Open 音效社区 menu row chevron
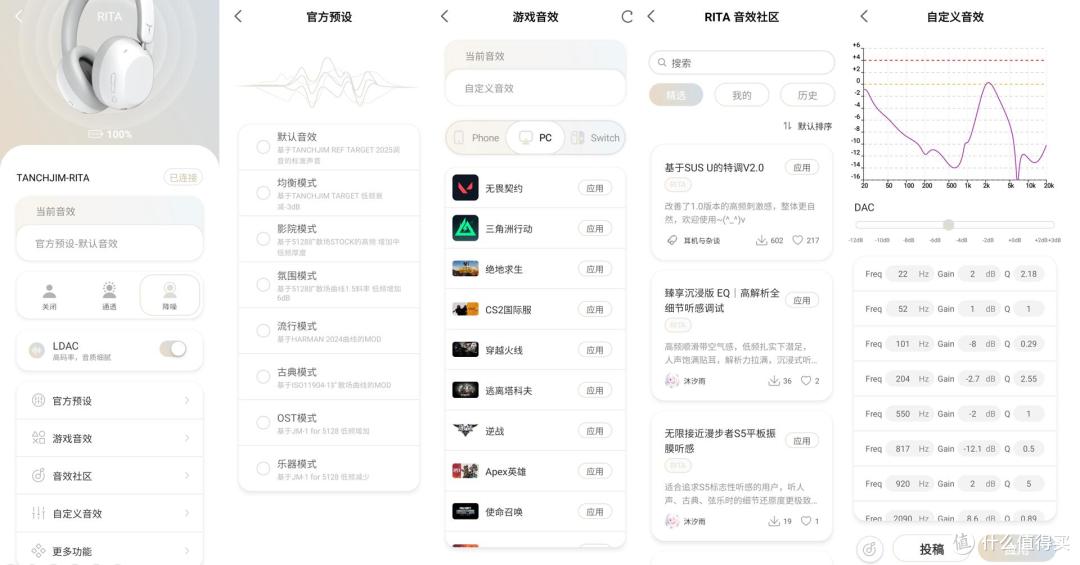Screen dimensions: 1080x565 pos(187,475)
